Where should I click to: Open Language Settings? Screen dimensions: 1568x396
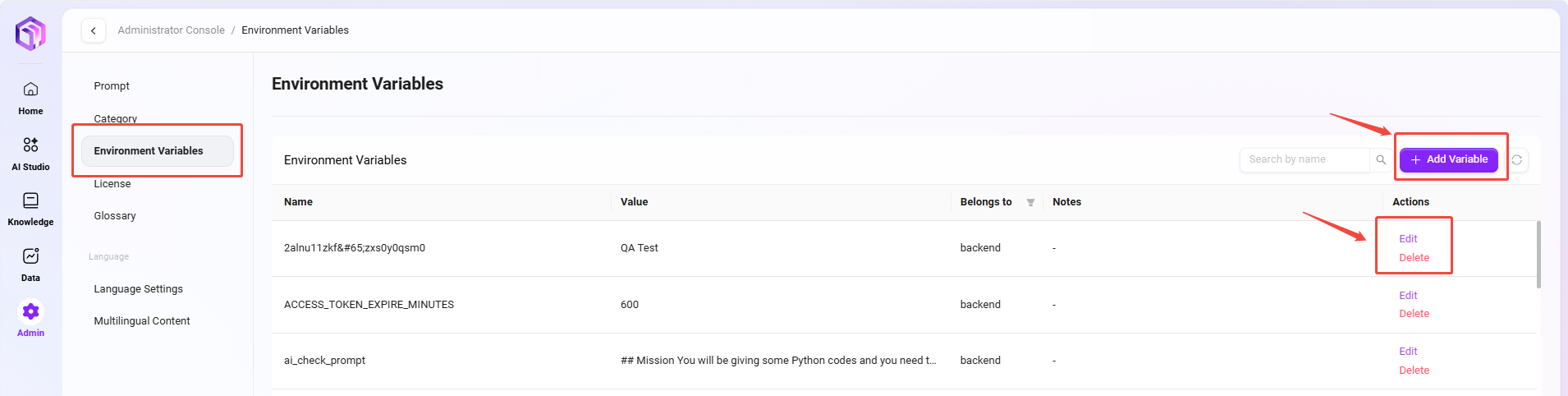point(138,289)
